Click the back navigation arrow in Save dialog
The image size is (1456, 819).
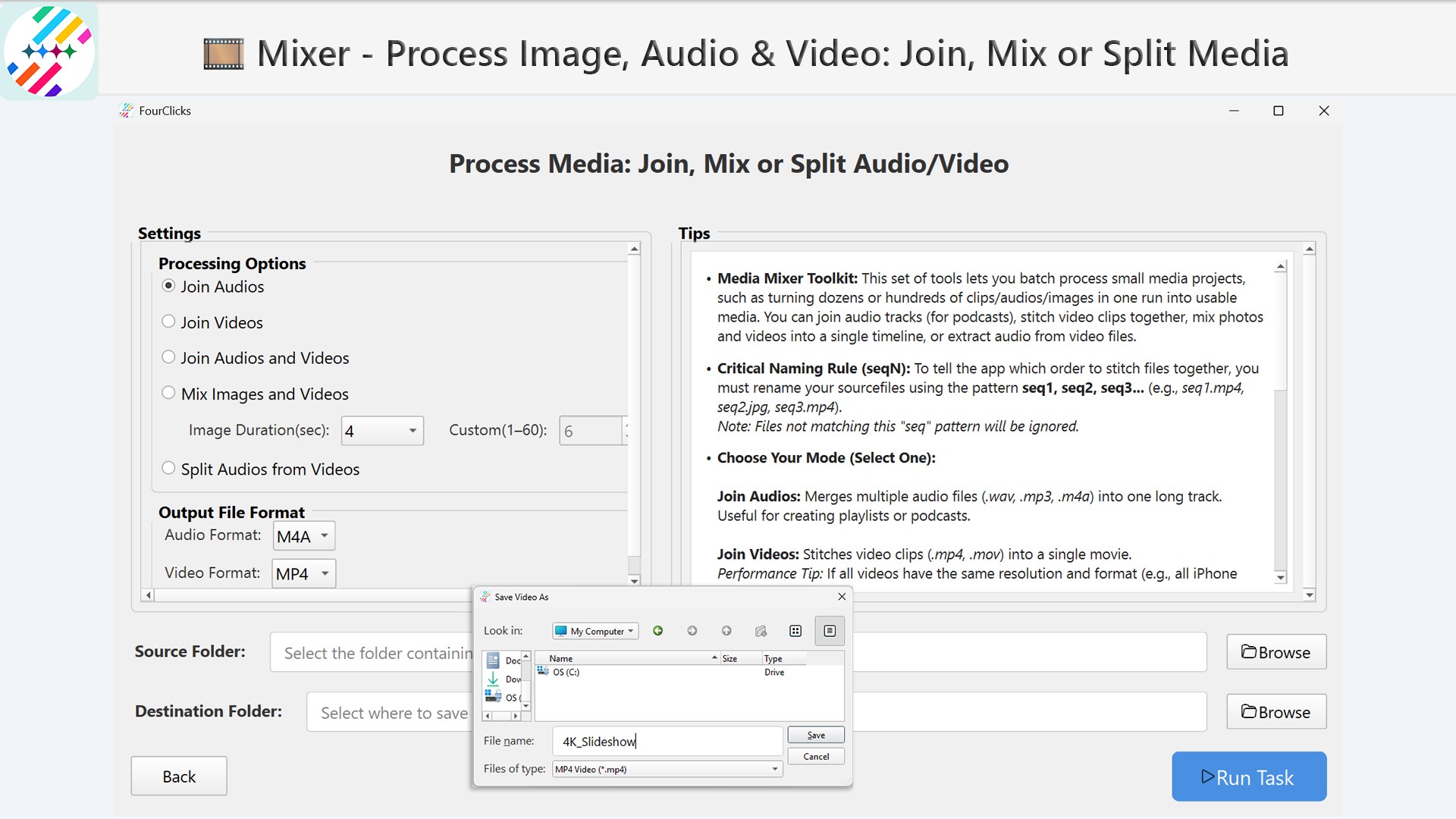tap(657, 630)
